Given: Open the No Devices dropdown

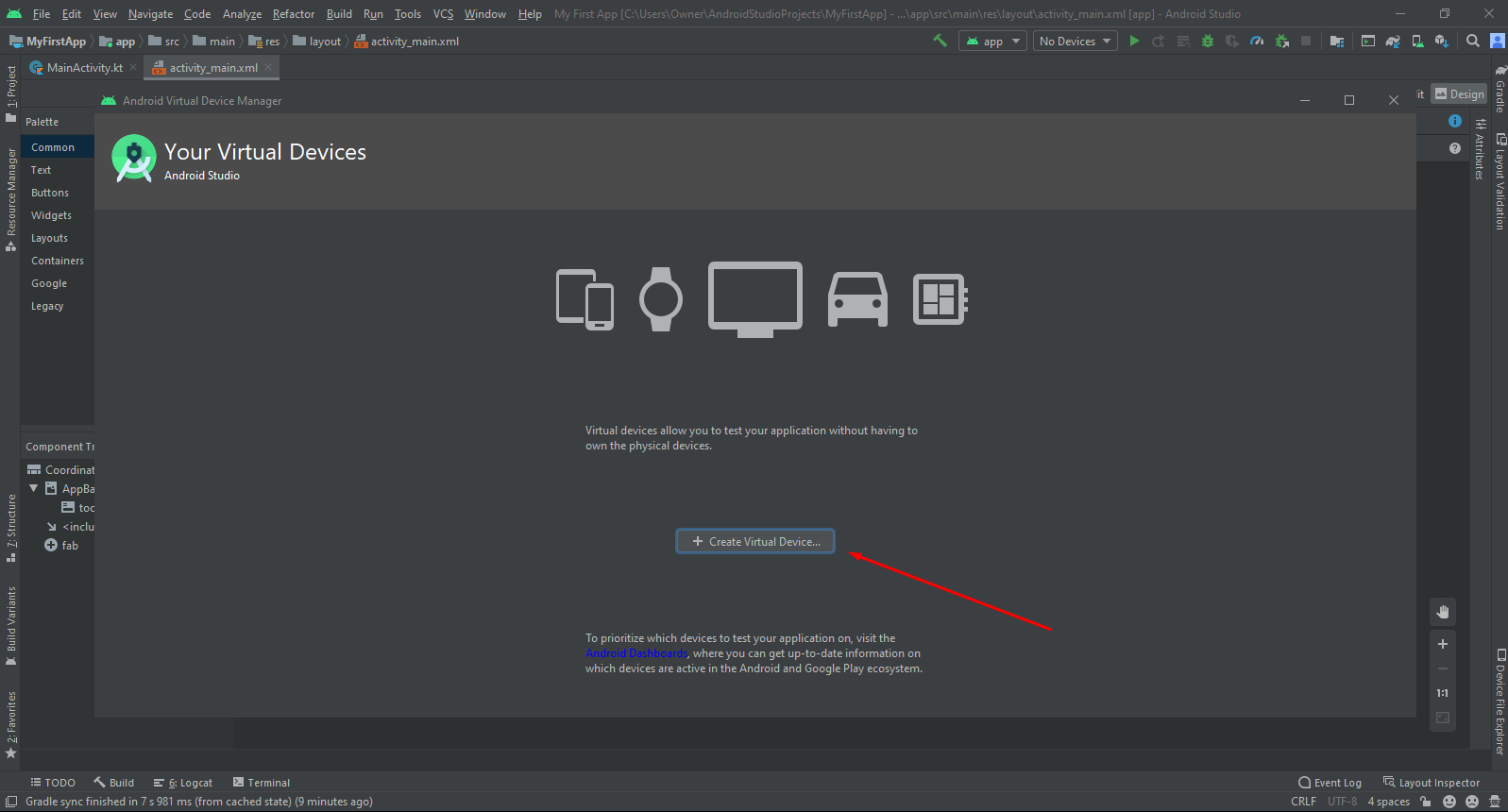Looking at the screenshot, I should coord(1075,41).
